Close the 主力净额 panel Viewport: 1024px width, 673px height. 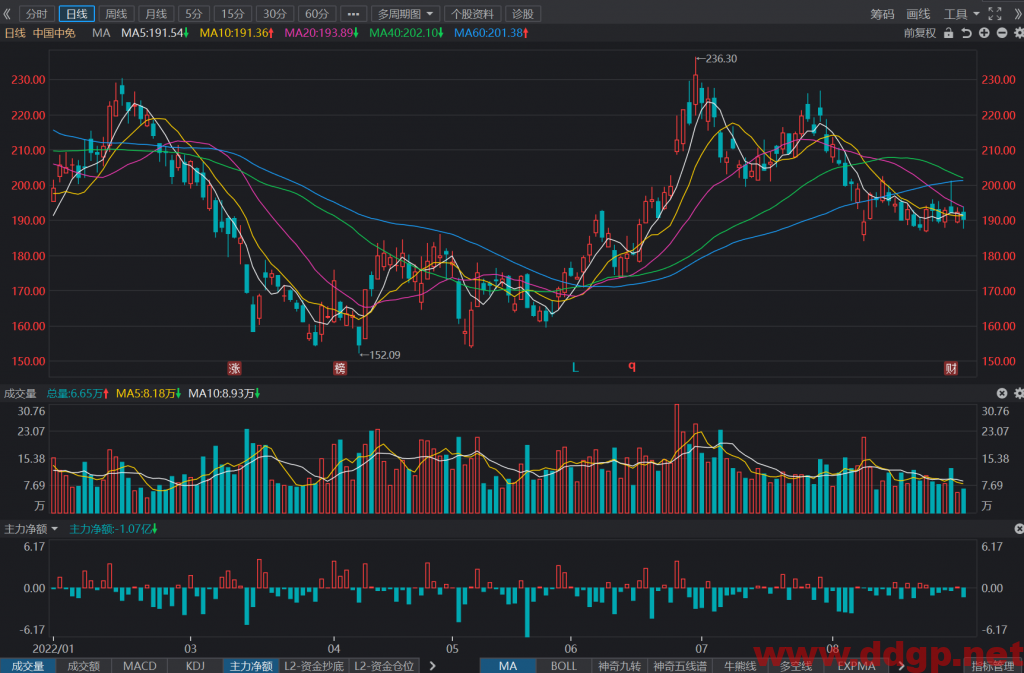click(x=1018, y=529)
